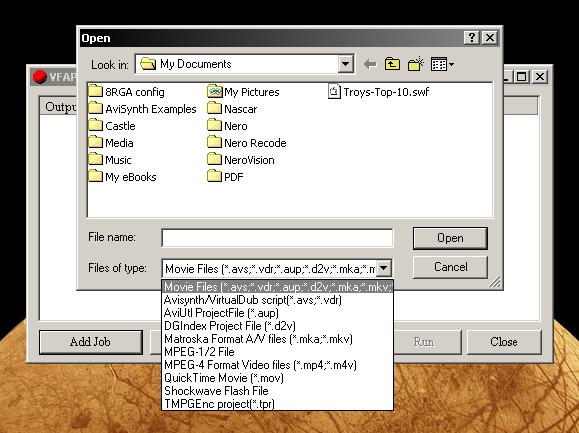This screenshot has height=433, width=579.
Task: Click Close button in VFAPI window
Action: pyautogui.click(x=504, y=342)
